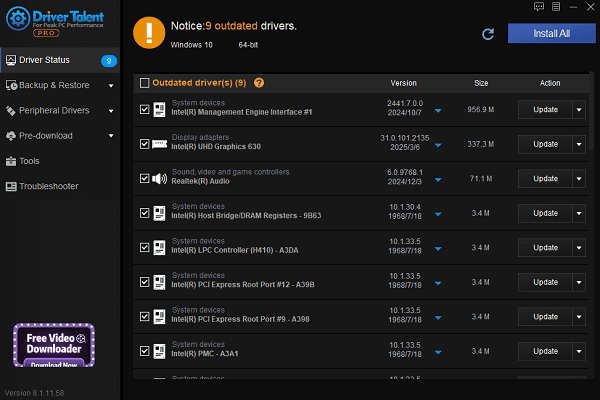The width and height of the screenshot is (600, 400).
Task: Update the PCI Express Root Port #12 driver
Action: tap(545, 282)
